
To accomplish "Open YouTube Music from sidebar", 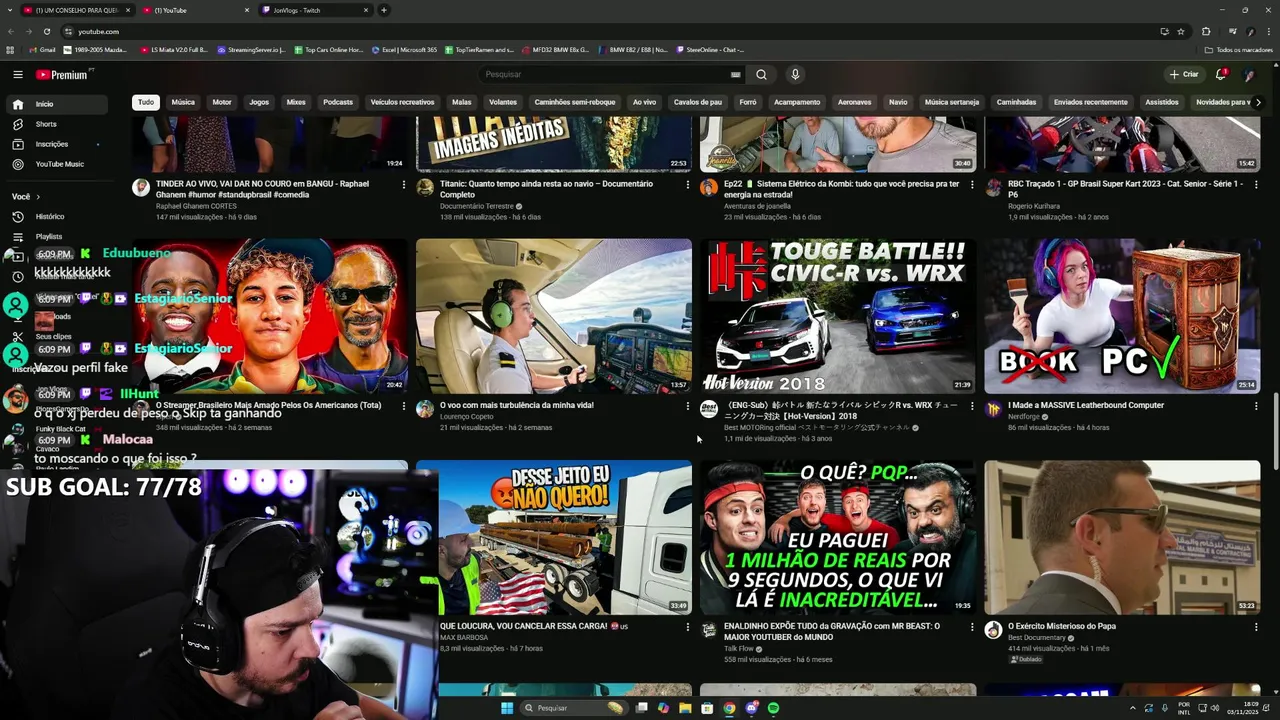I will tap(59, 164).
